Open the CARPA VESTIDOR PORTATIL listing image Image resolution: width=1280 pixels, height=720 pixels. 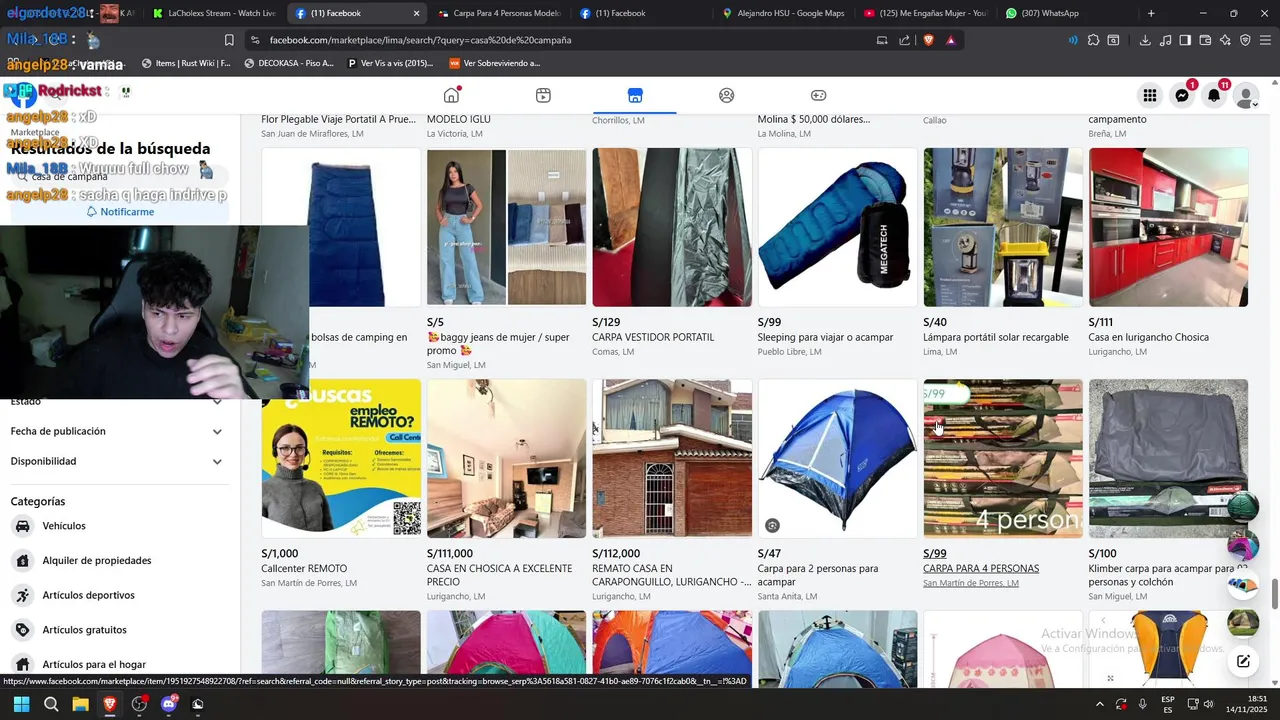[x=672, y=227]
